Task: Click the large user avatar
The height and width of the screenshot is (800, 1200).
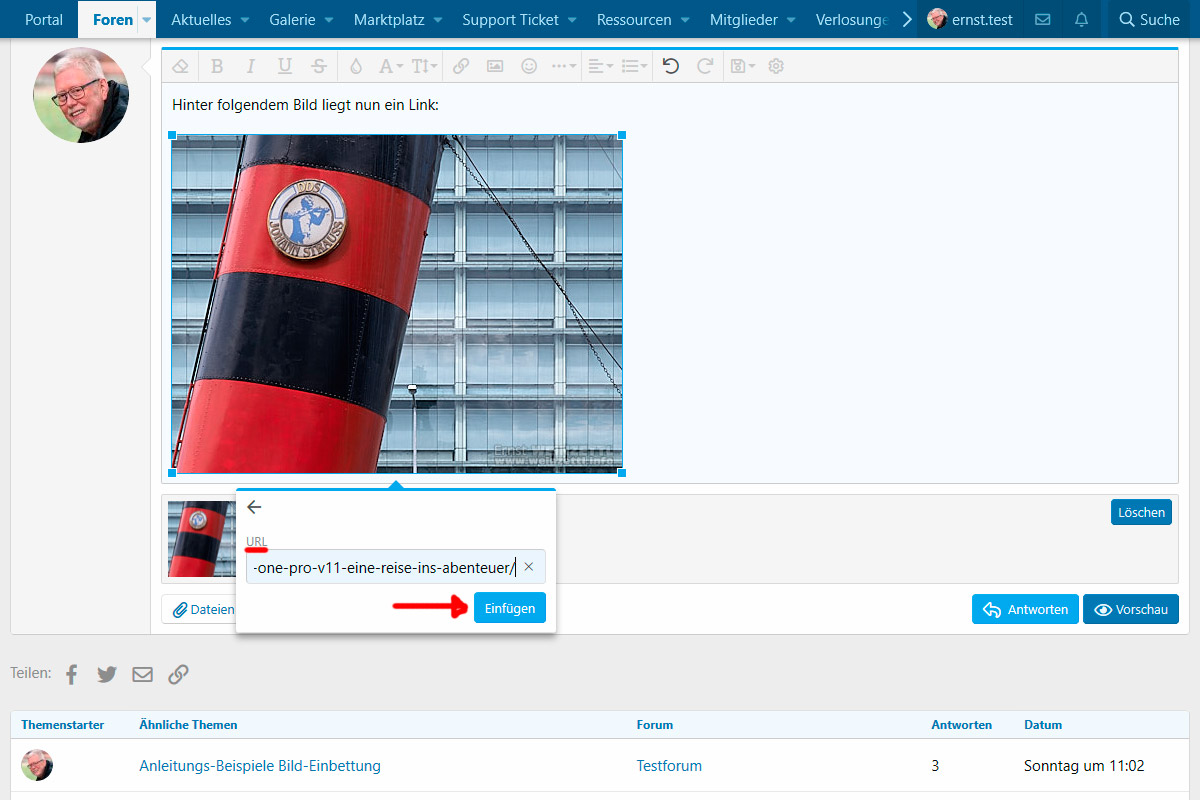Action: tap(81, 94)
